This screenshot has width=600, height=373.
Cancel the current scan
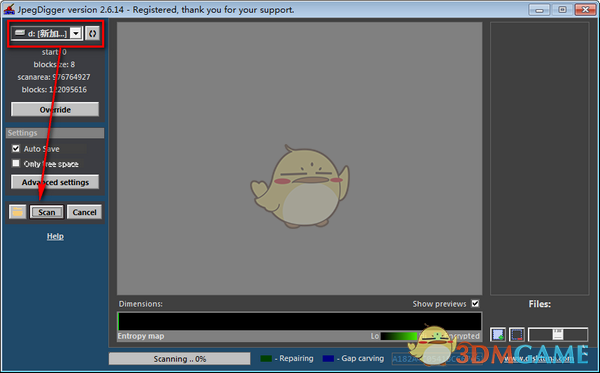84,212
